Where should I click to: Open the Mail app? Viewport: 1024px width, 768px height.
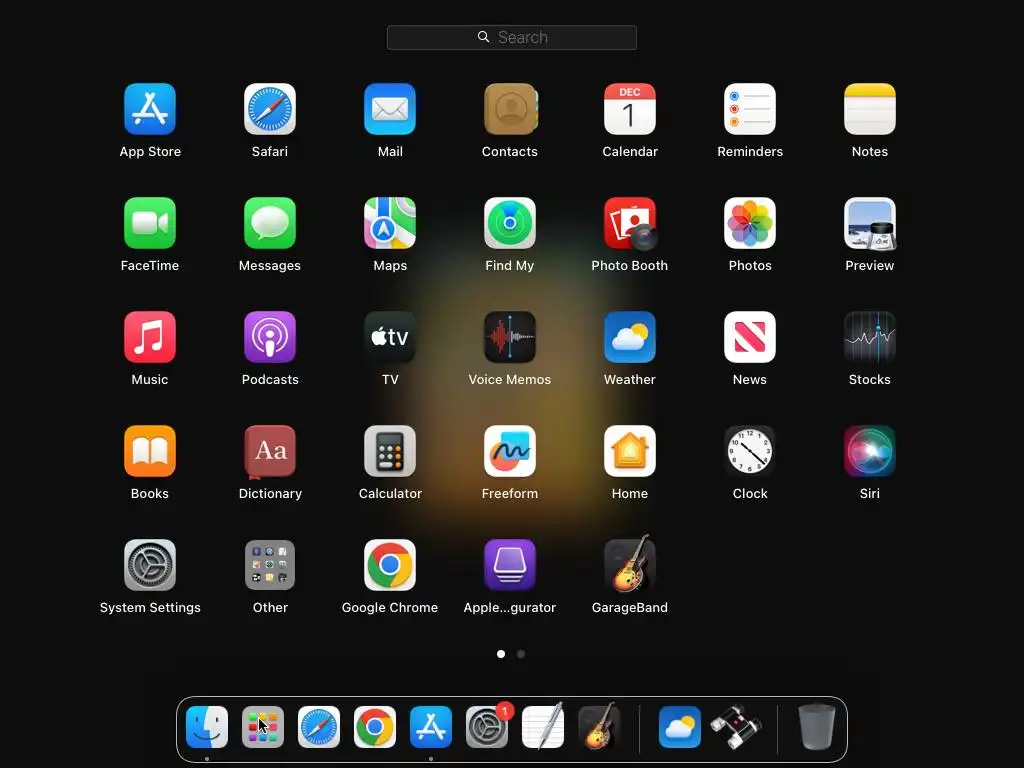(x=390, y=109)
